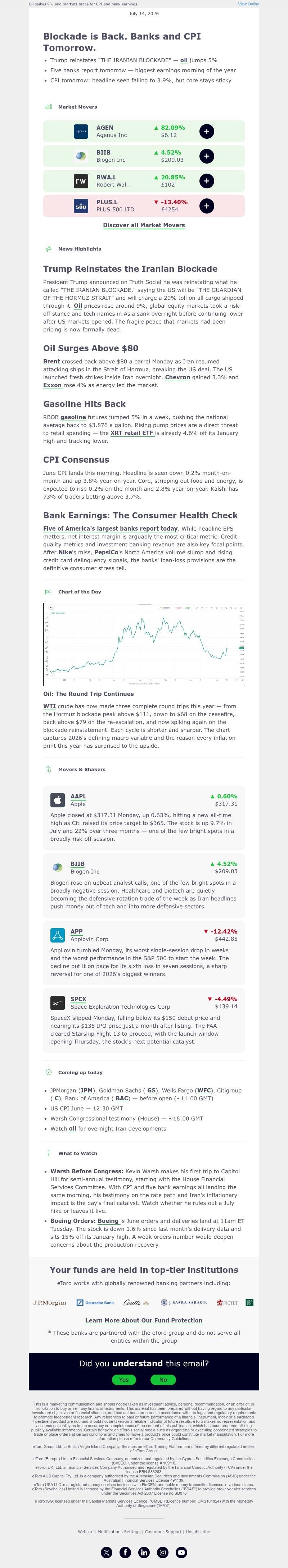288x1568 pixels.
Task: Add Biogen BIIB with the plus icon
Action: (206, 156)
